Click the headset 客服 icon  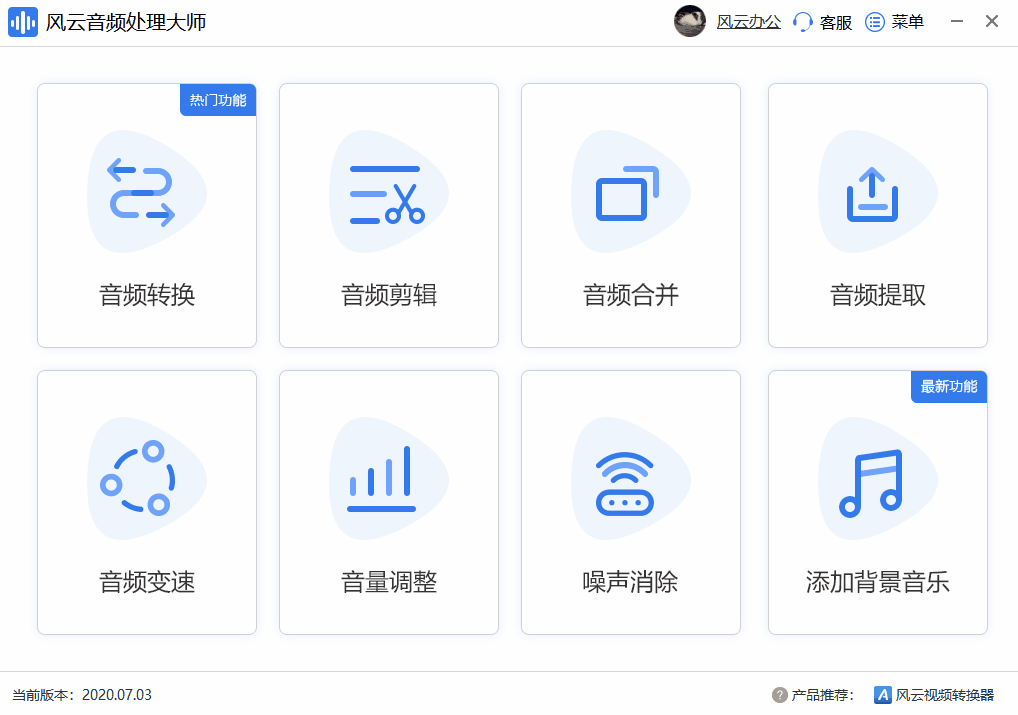coord(803,22)
